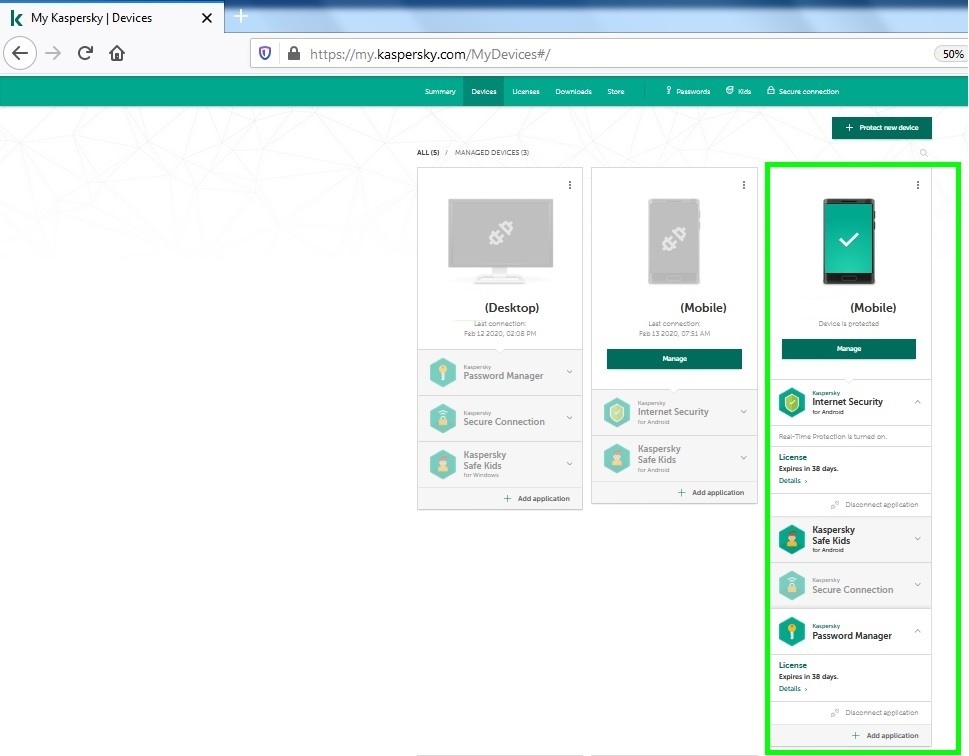This screenshot has height=756, width=969.
Task: Open Passwords in the top navigation
Action: tap(688, 91)
